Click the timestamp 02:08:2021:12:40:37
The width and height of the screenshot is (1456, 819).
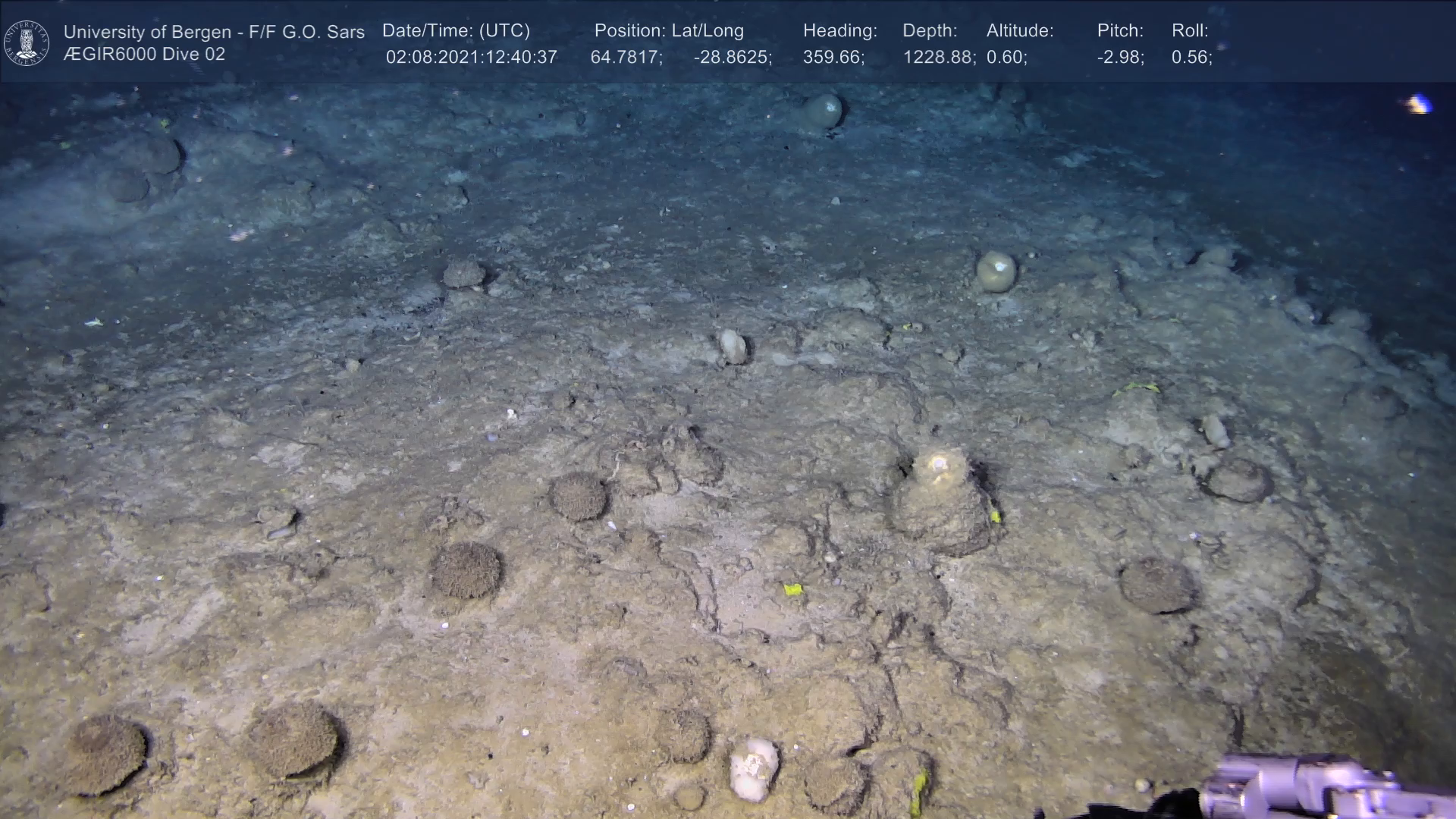click(471, 58)
